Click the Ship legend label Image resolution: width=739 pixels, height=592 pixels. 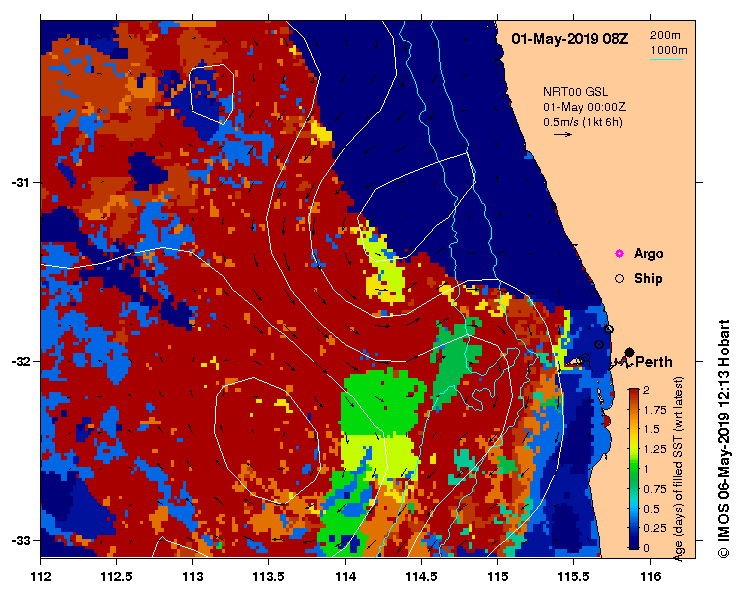click(x=648, y=279)
